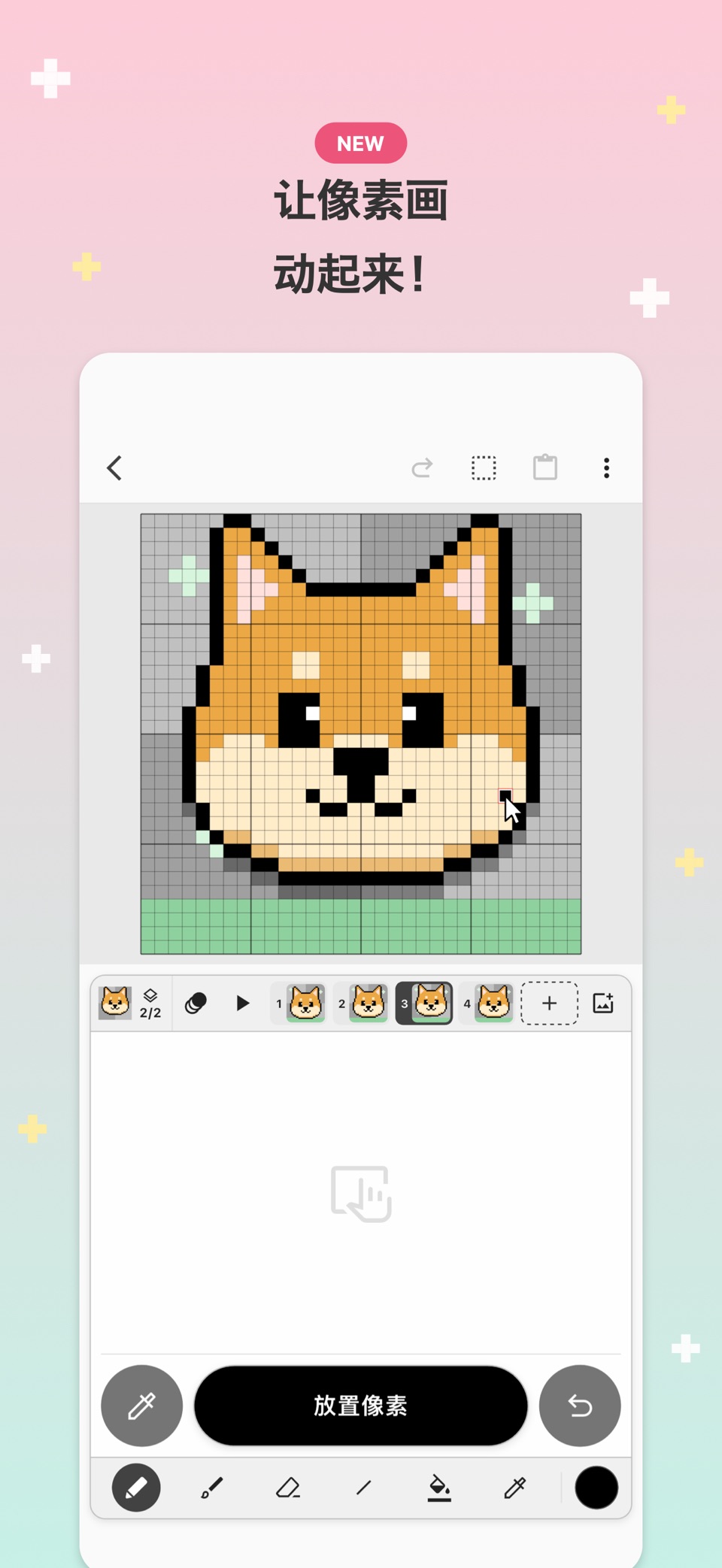Select the line tool
This screenshot has height=1568, width=722.
[x=364, y=1488]
